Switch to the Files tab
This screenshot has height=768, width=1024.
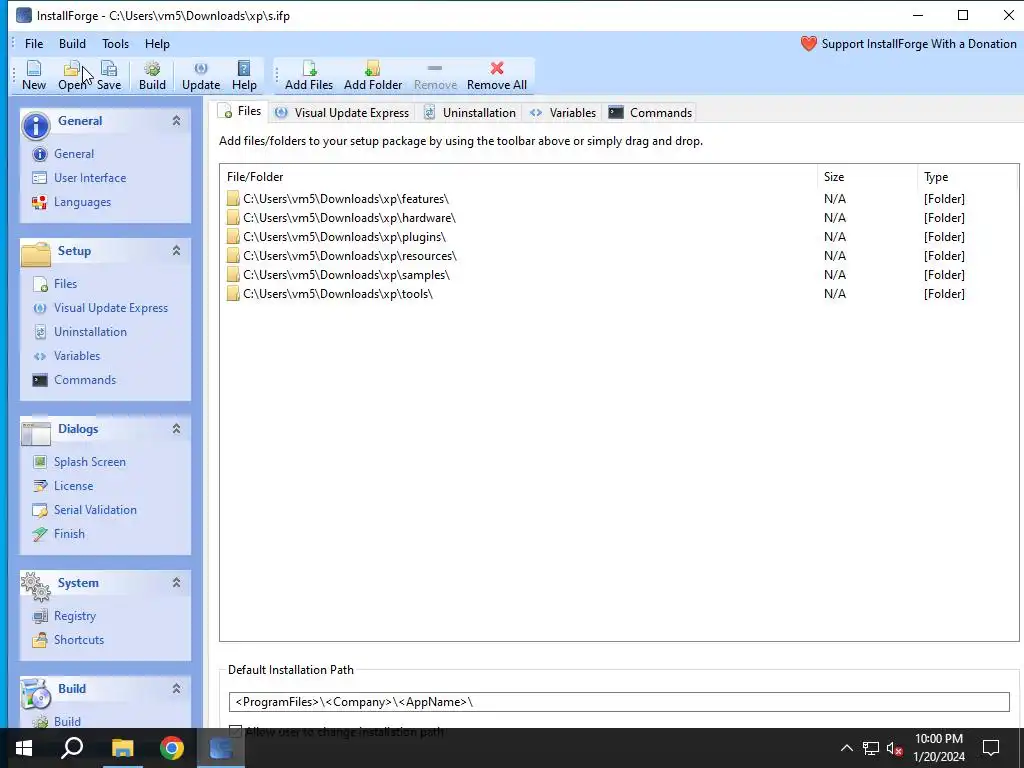[x=242, y=112]
